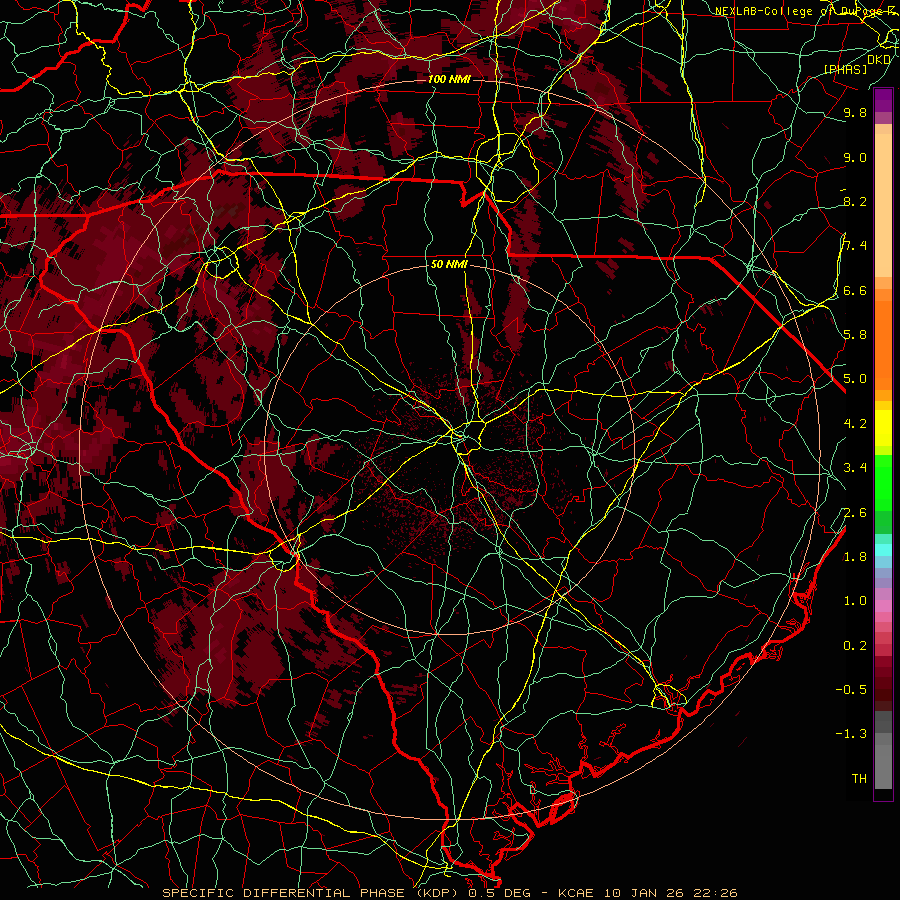Select the 7.4 legend value

coord(855,246)
